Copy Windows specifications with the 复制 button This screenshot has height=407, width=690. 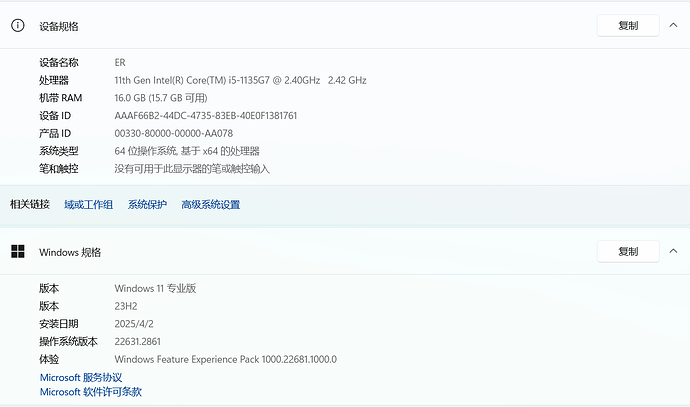[x=628, y=252]
